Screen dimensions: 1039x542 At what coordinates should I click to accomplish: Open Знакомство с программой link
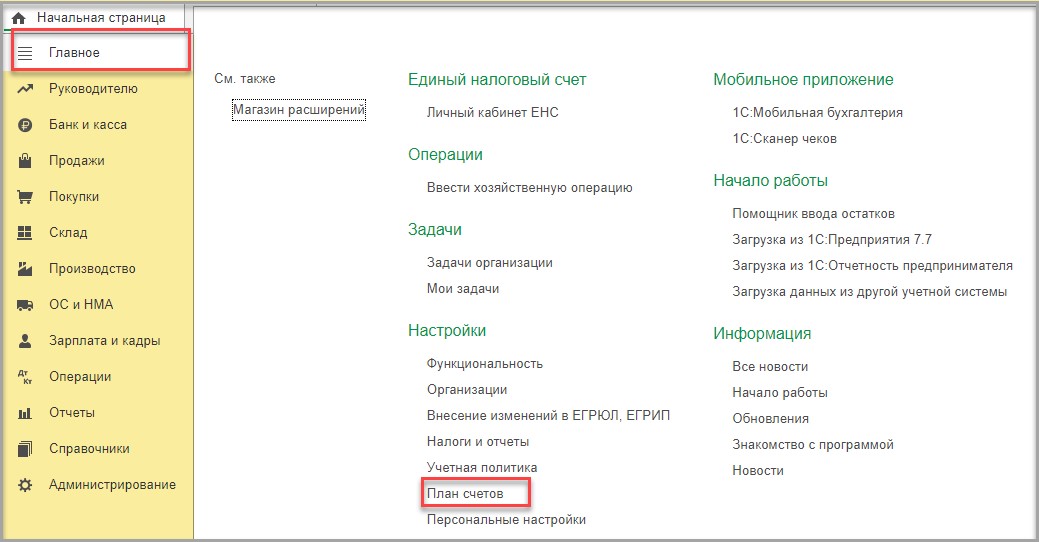point(813,445)
